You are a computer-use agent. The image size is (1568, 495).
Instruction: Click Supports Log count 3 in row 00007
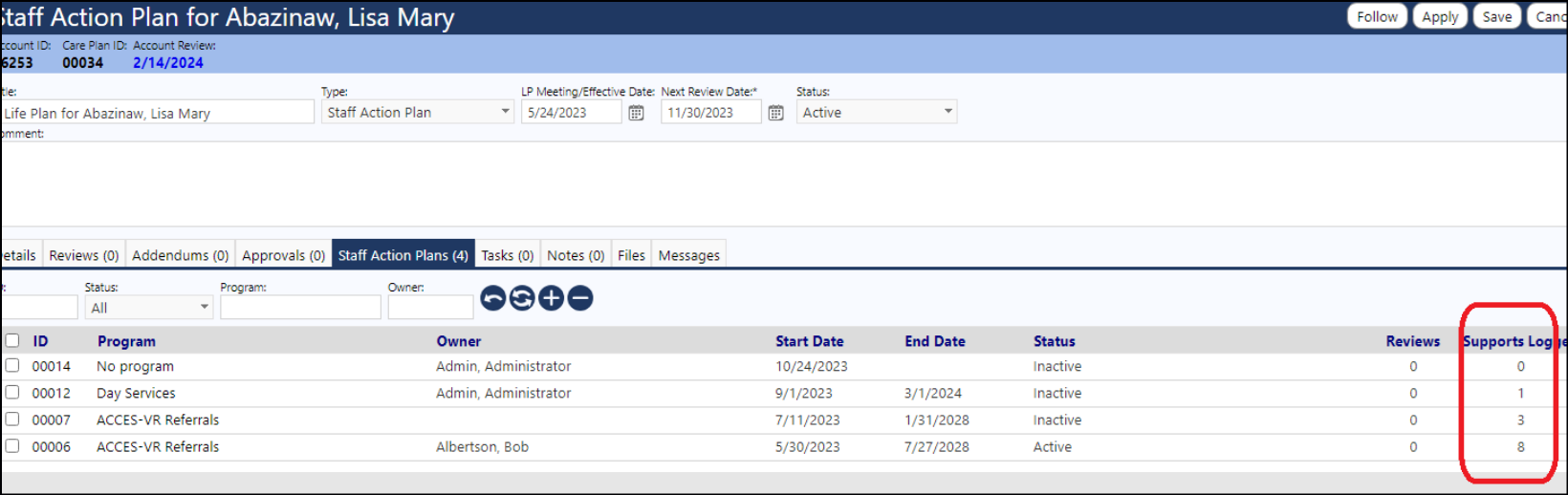coord(1520,420)
